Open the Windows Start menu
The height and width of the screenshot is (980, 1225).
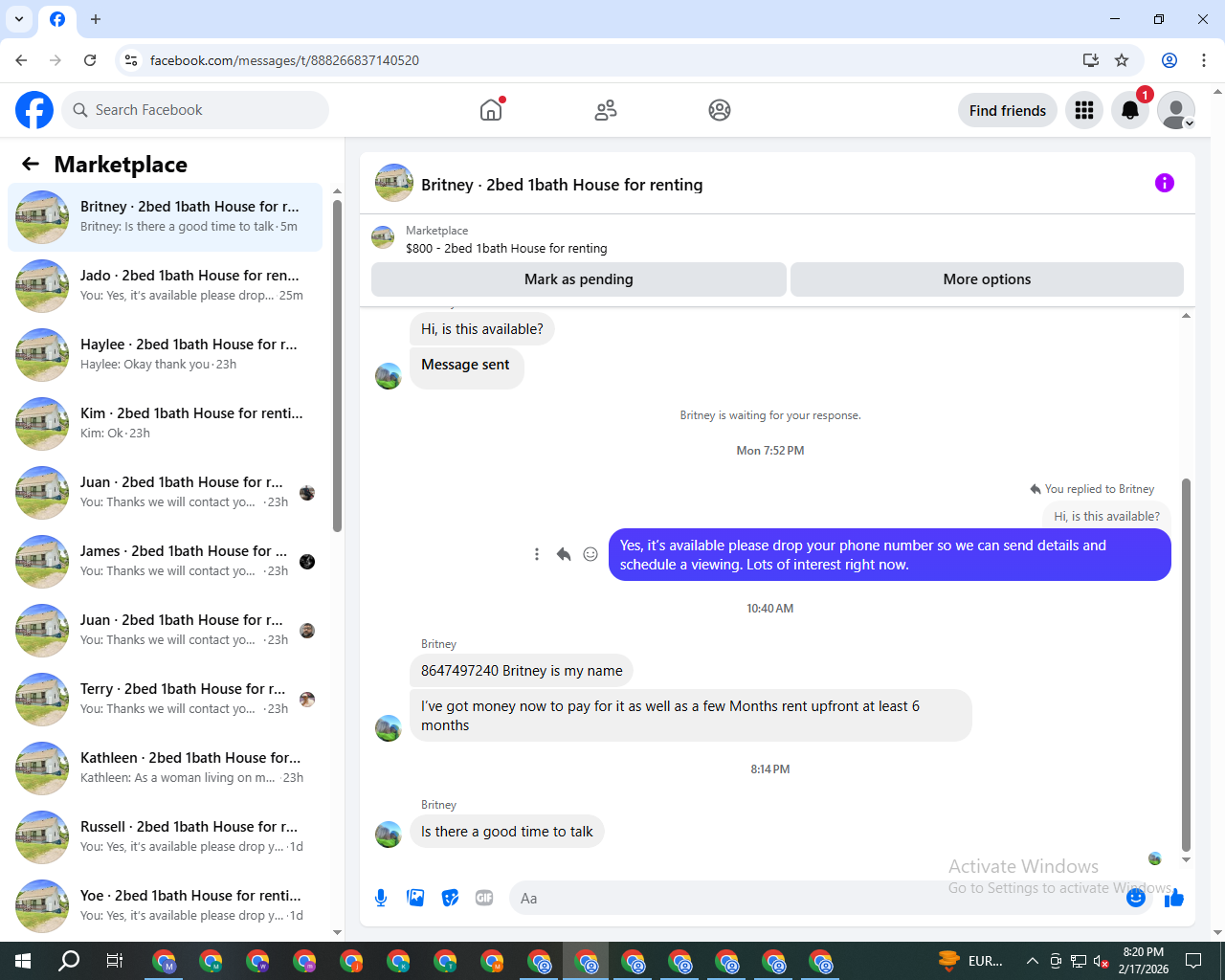click(23, 961)
